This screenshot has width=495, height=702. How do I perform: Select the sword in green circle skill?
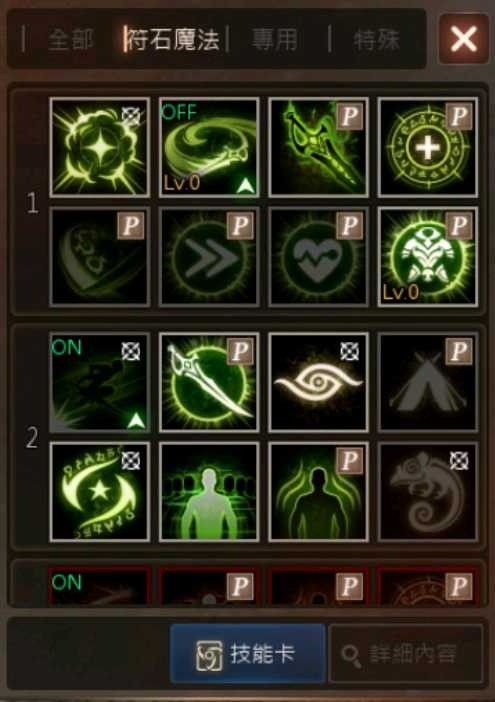(209, 382)
